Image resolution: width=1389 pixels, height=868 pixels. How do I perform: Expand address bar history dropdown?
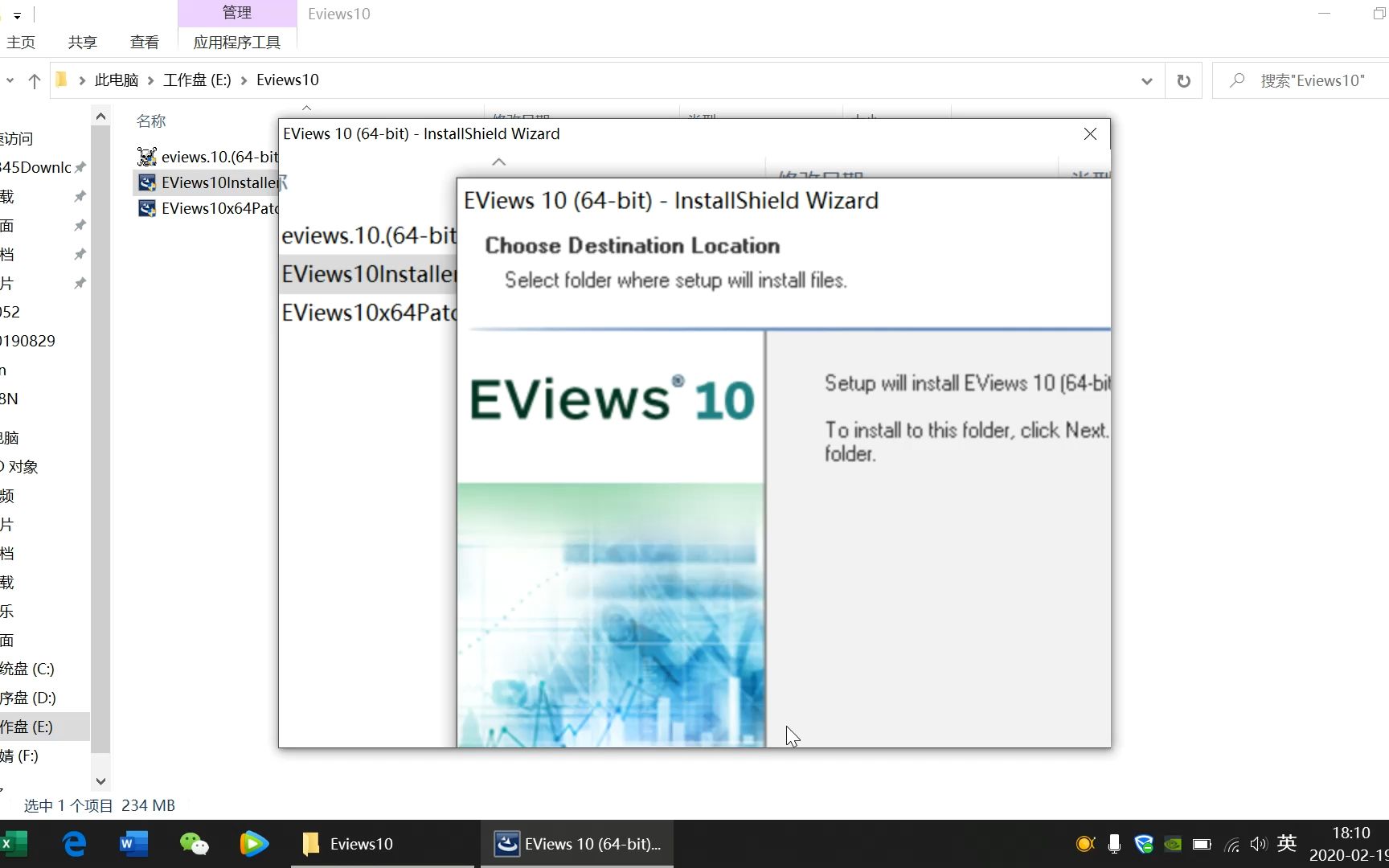coord(1147,80)
